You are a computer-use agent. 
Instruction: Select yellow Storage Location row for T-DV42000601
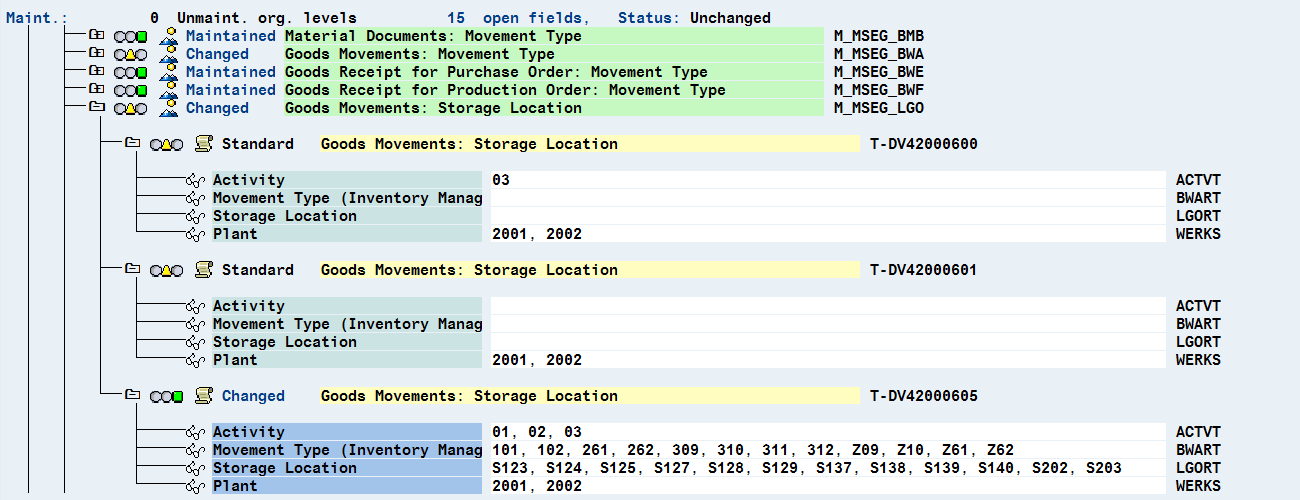(x=589, y=270)
